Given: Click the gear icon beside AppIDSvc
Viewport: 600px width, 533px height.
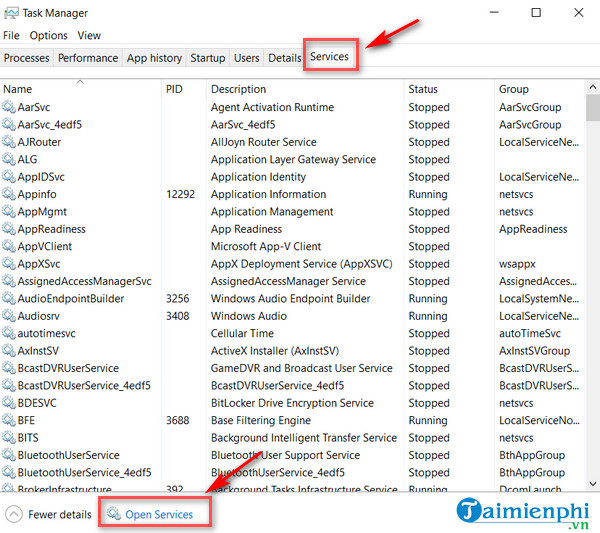Looking at the screenshot, I should pyautogui.click(x=9, y=176).
